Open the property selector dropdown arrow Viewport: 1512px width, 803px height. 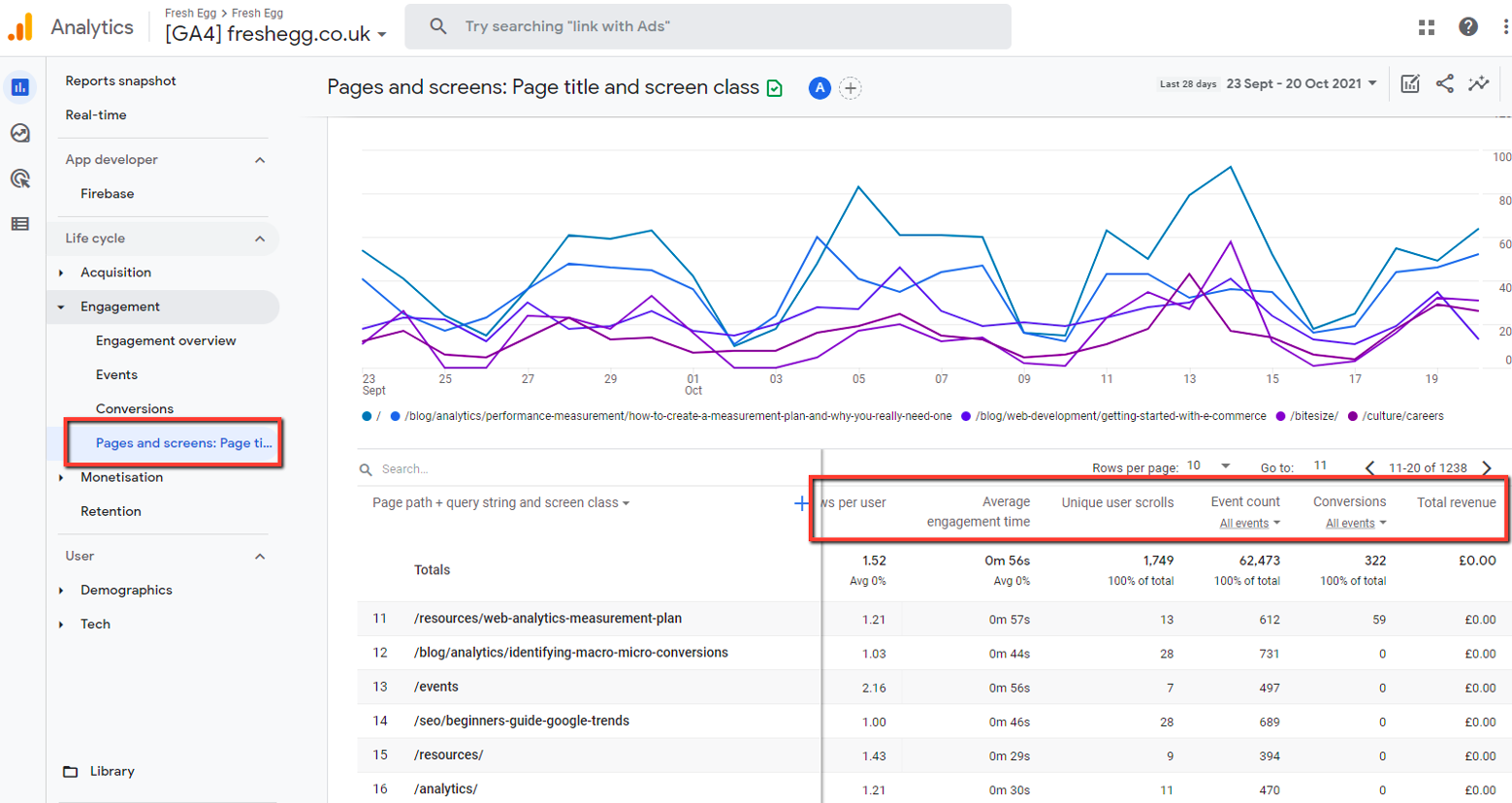[382, 35]
